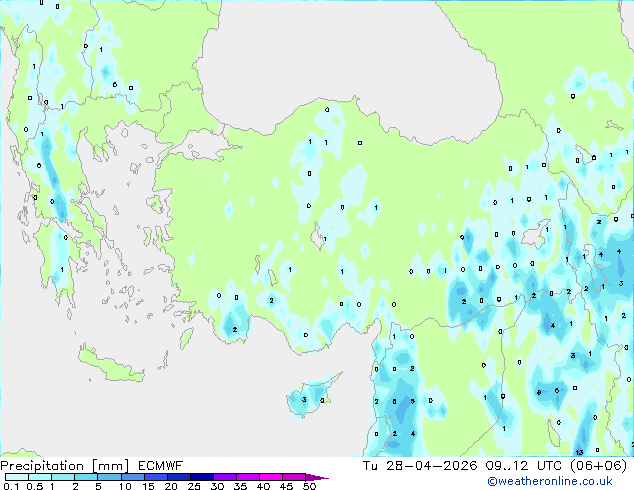Click the '13' precipitation value on map
Viewport: 634px width, 490px height.
pyautogui.click(x=579, y=452)
